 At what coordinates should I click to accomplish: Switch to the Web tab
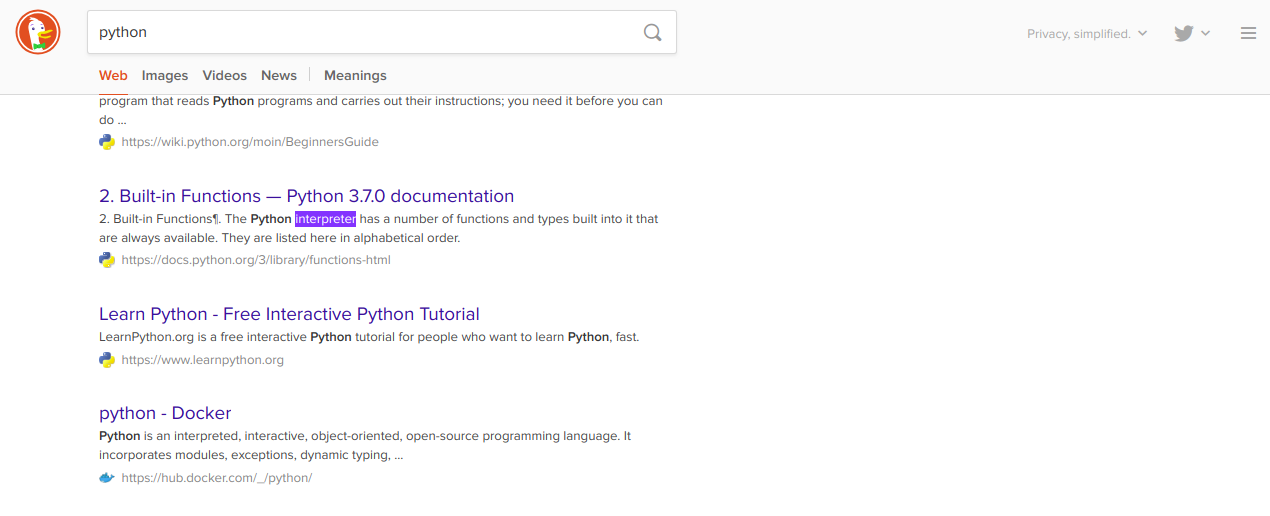click(x=113, y=75)
